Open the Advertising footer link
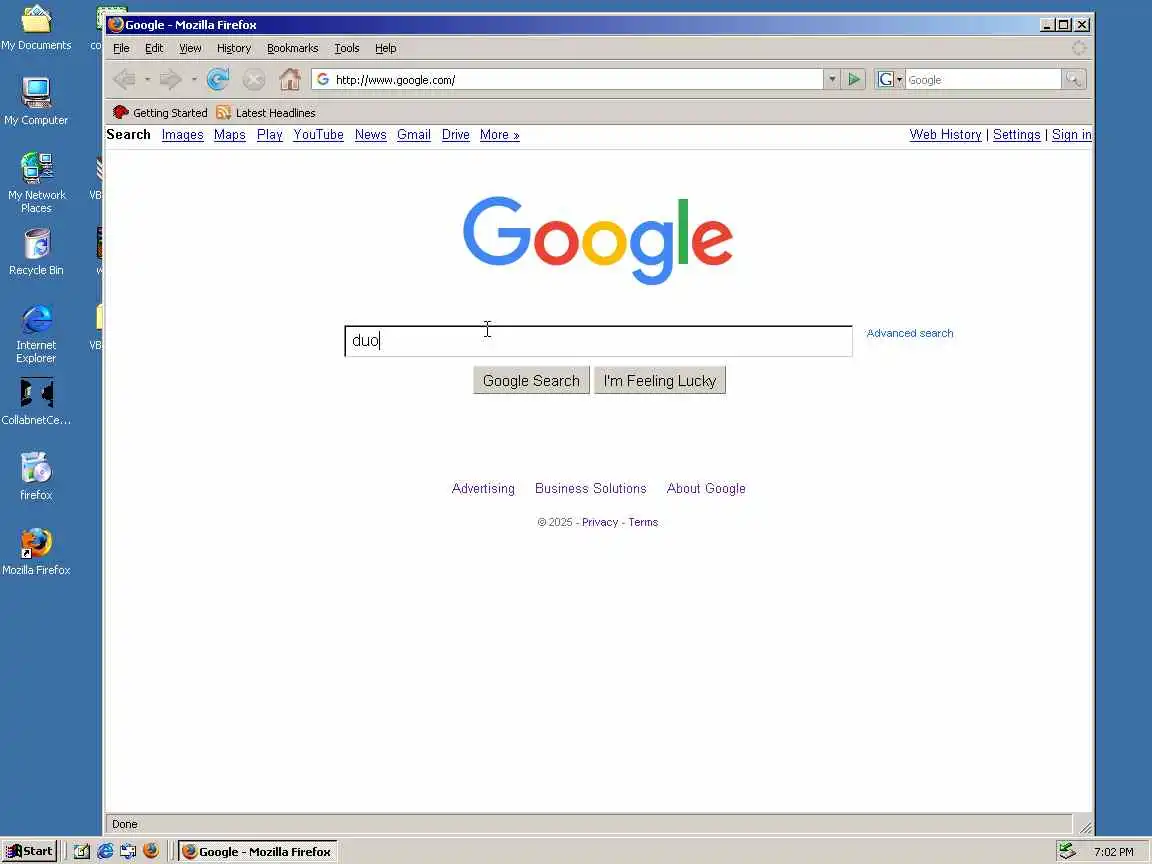 coord(483,489)
